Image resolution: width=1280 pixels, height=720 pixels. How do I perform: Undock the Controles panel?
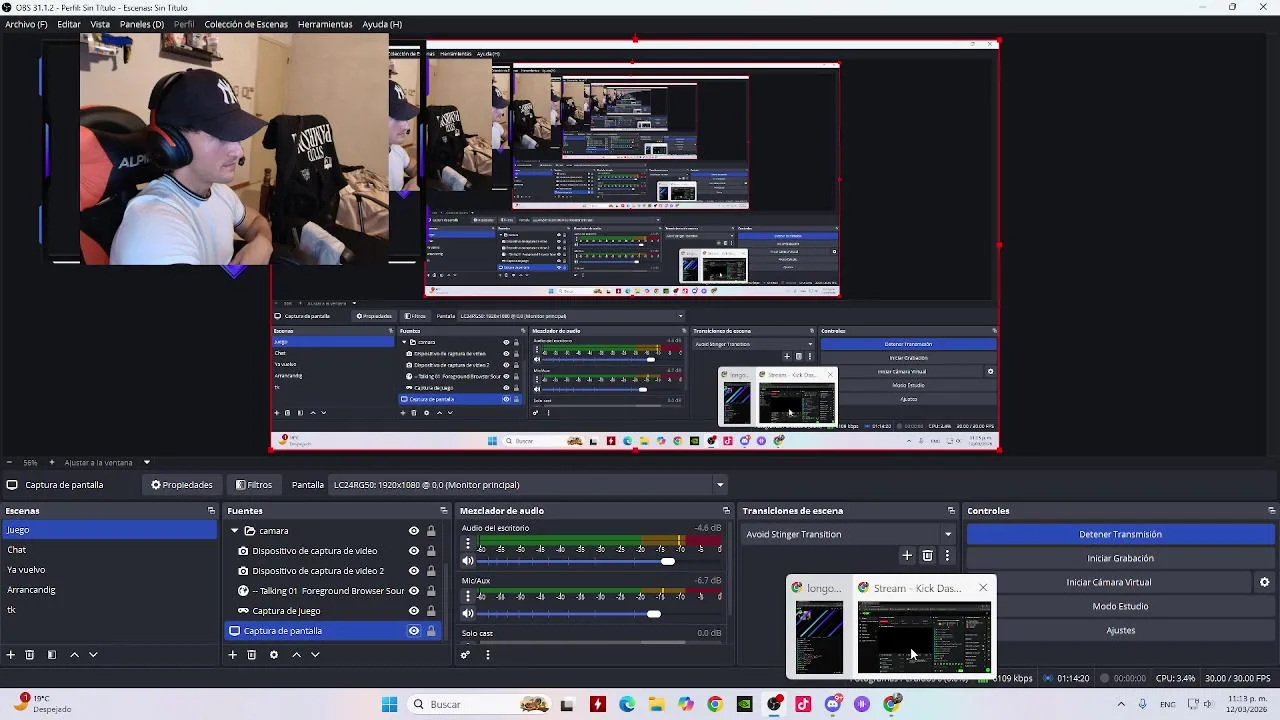click(1270, 511)
